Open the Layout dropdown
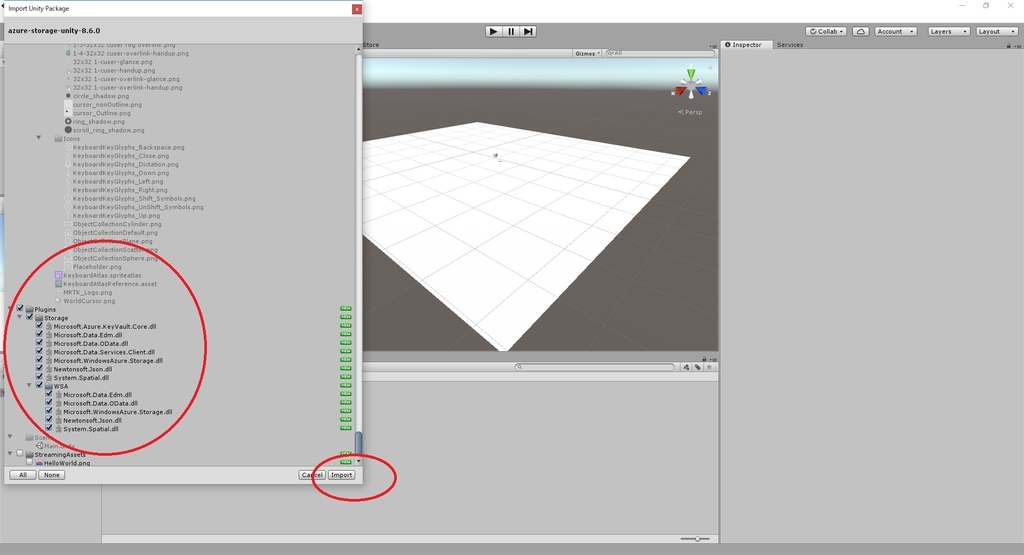The image size is (1024, 555). point(997,31)
